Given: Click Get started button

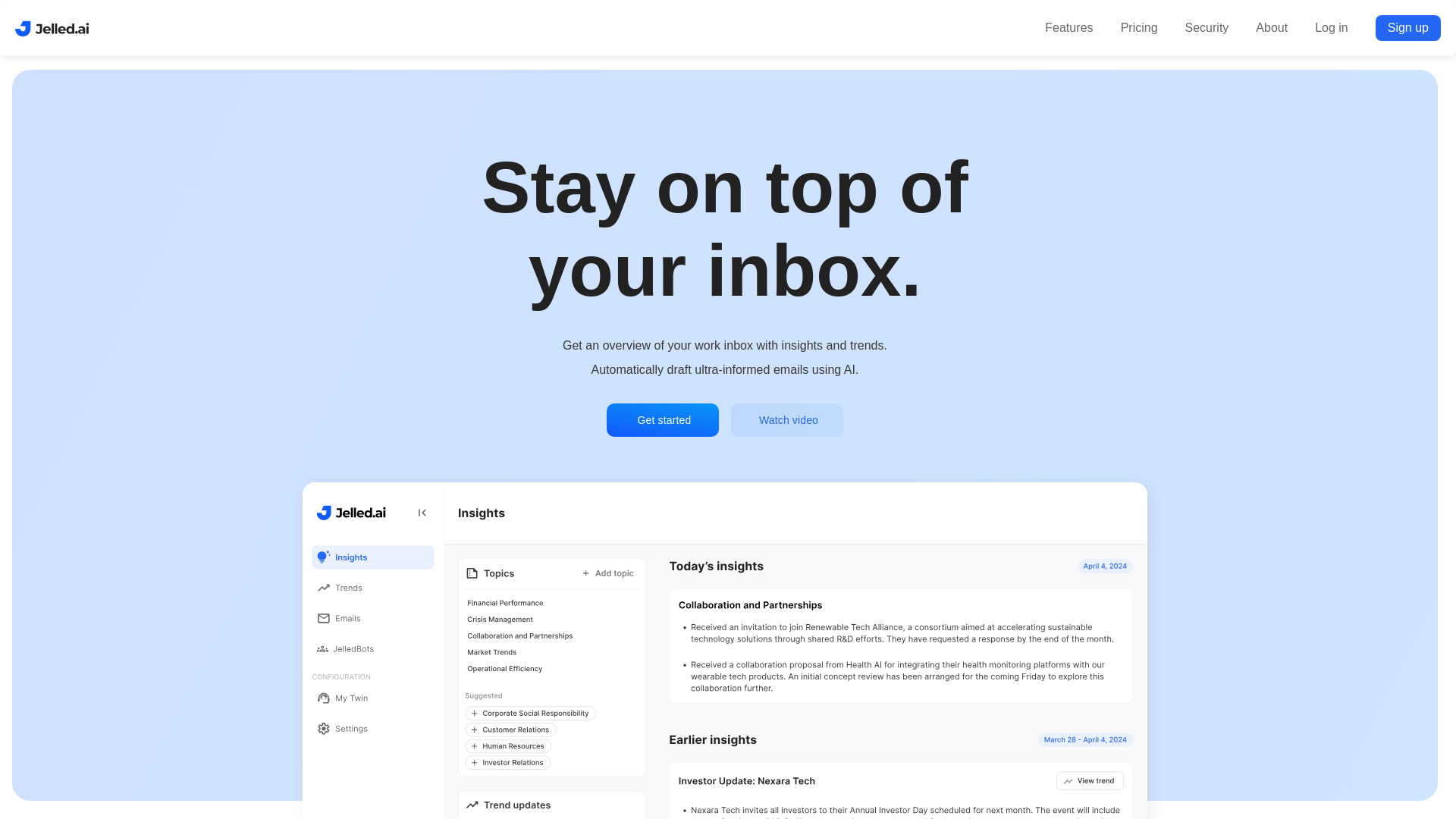Looking at the screenshot, I should pos(663,419).
